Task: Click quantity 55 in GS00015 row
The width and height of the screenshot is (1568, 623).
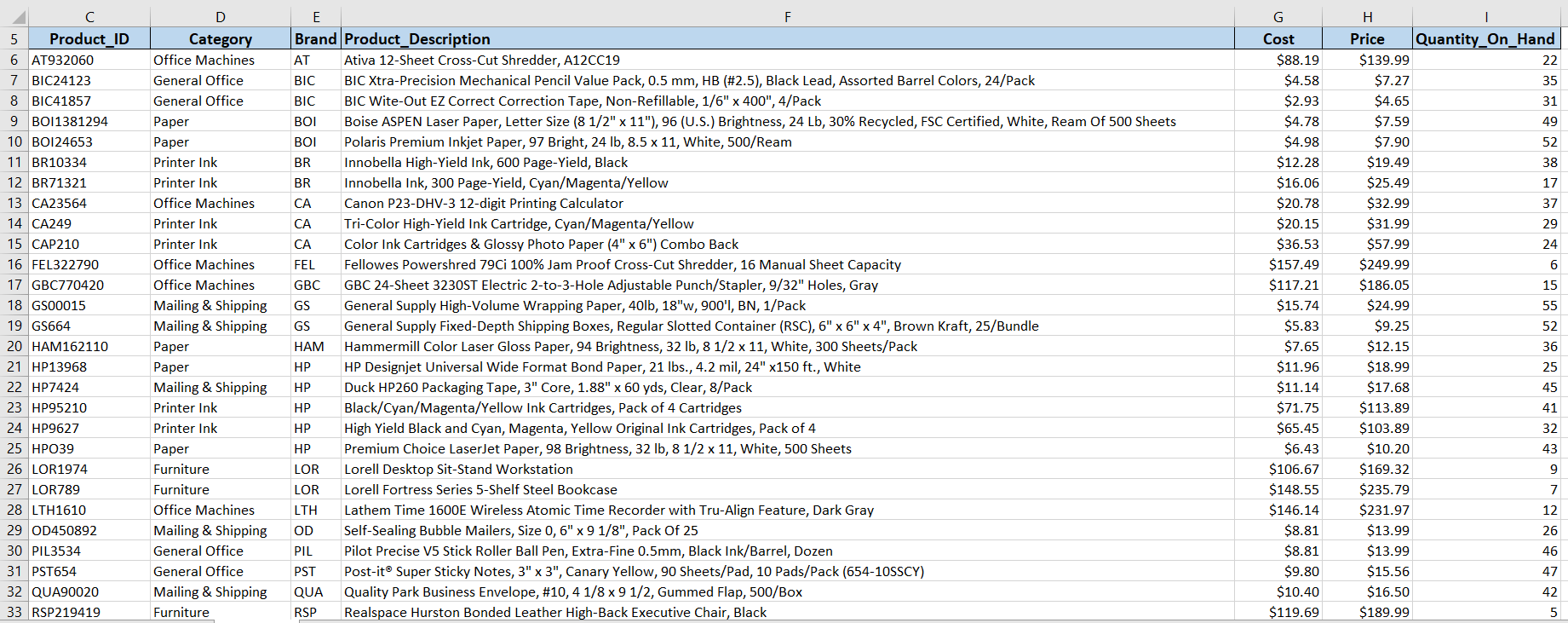Action: (x=1486, y=305)
